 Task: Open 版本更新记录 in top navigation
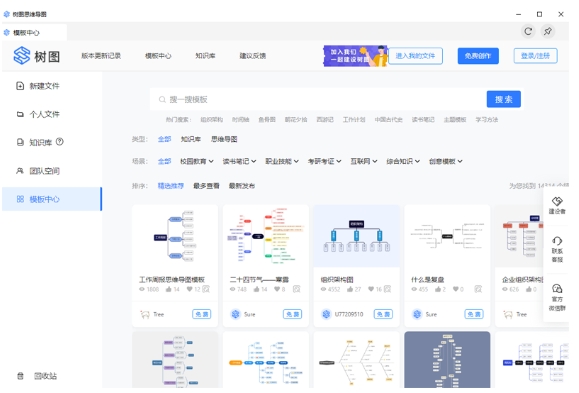click(x=101, y=56)
